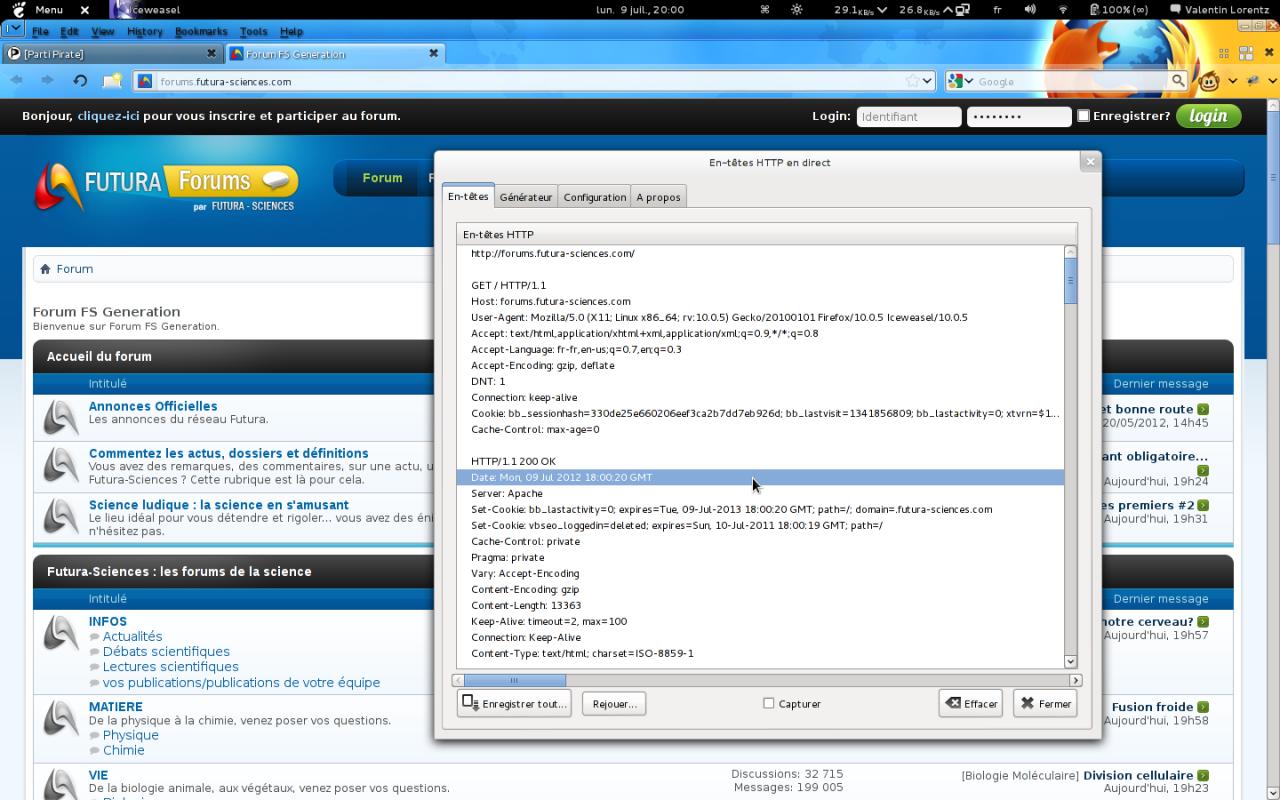Click the green login button
Viewport: 1280px width, 800px height.
1209,116
